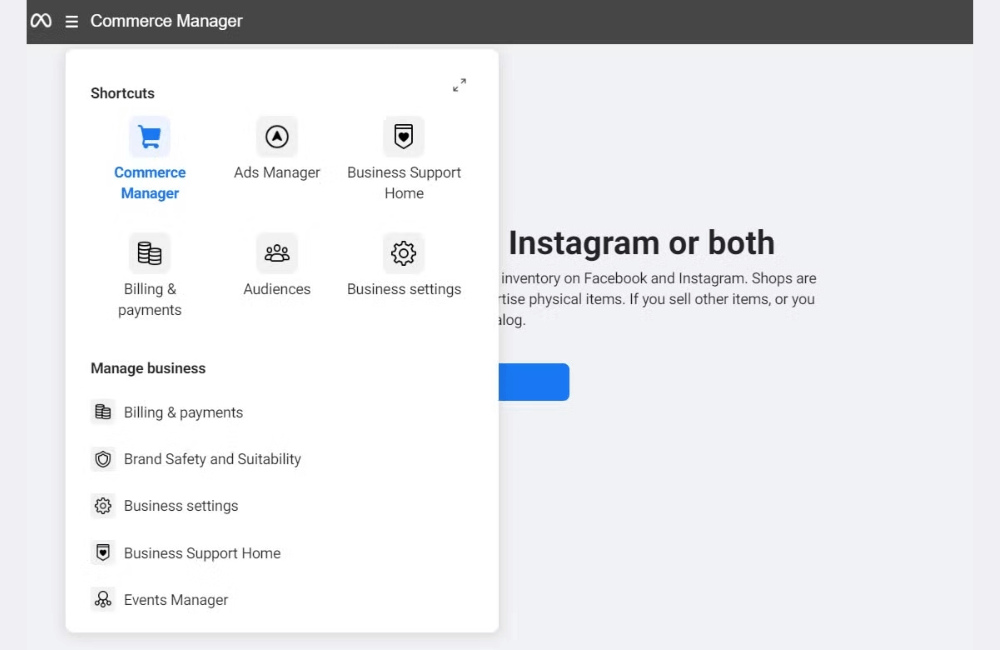Toggle the hamburger menu icon
Screen dimensions: 1000x650
coord(72,21)
